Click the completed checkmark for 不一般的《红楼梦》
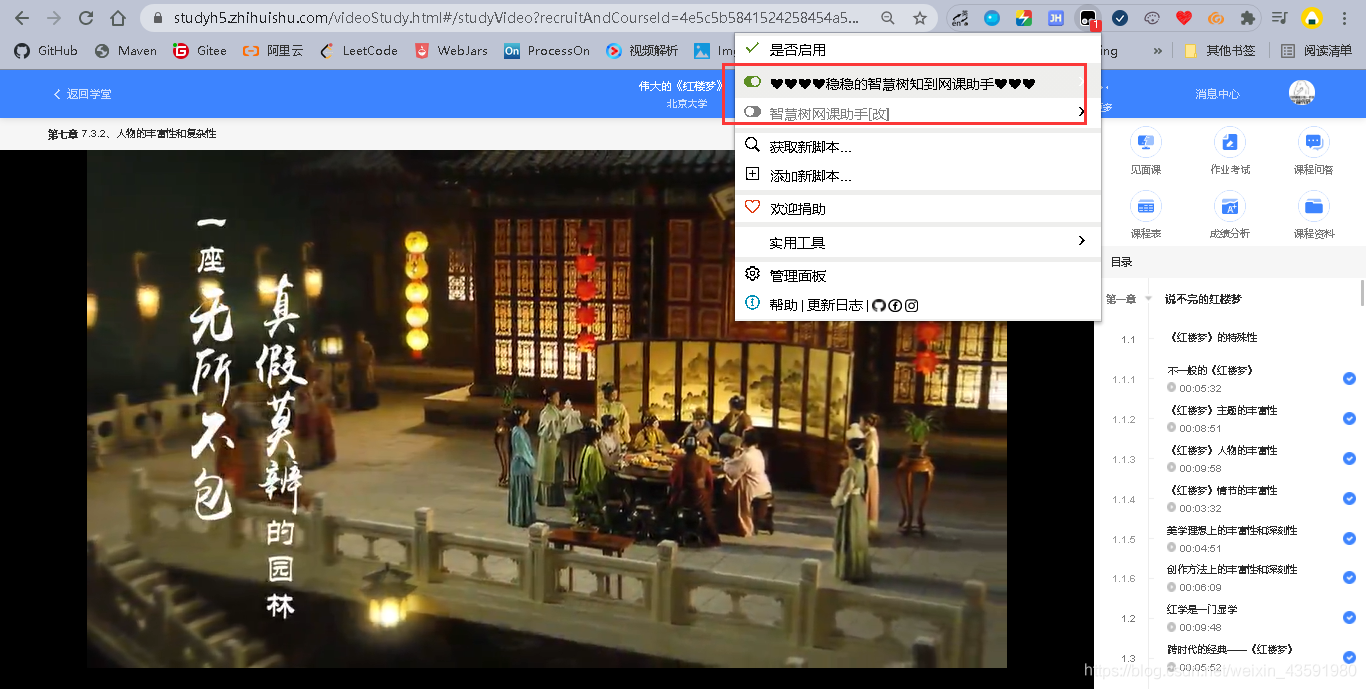The image size is (1366, 689). pos(1349,378)
